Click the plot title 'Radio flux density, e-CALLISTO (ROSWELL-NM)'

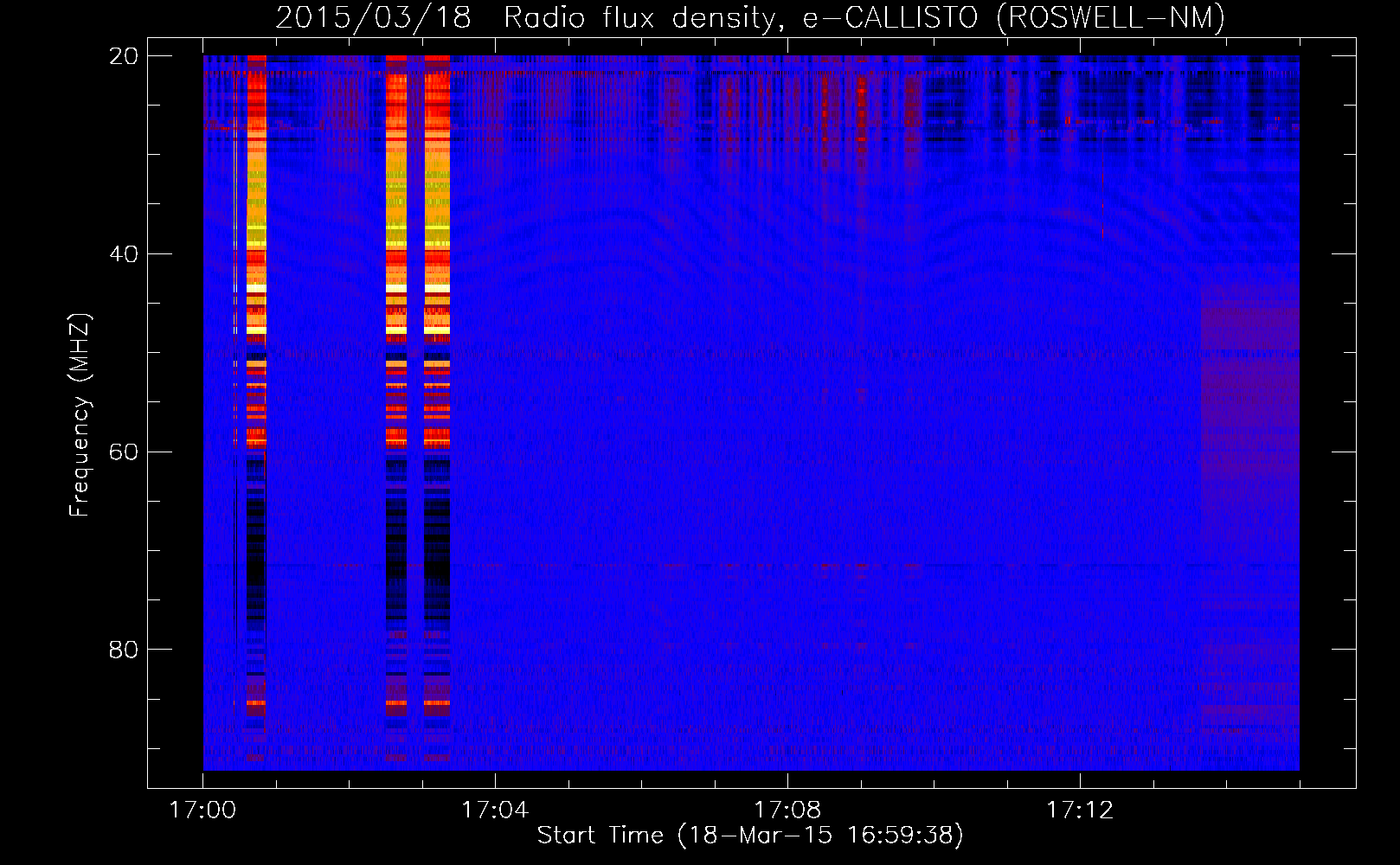pyautogui.click(x=864, y=17)
